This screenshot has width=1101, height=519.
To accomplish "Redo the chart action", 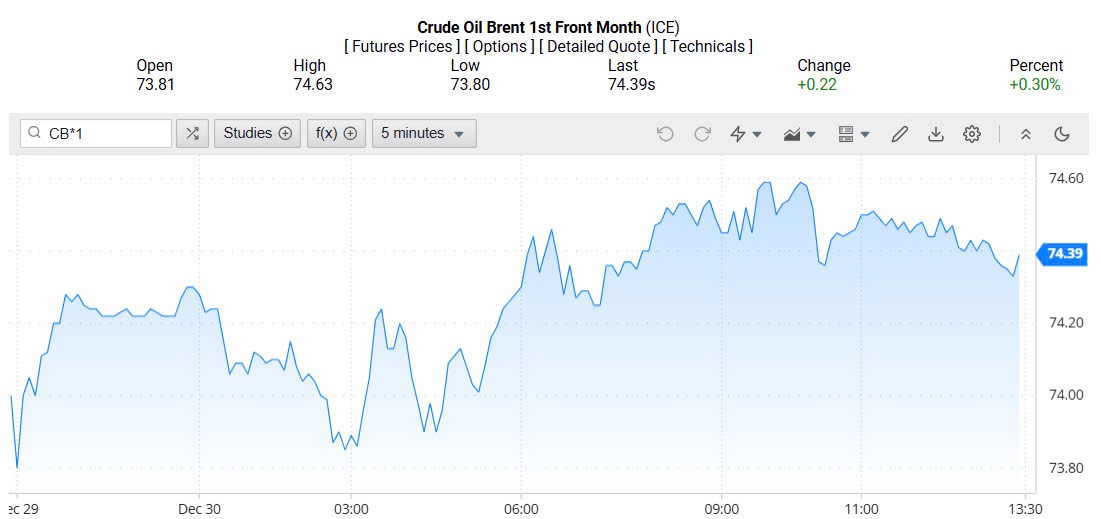I will point(702,134).
